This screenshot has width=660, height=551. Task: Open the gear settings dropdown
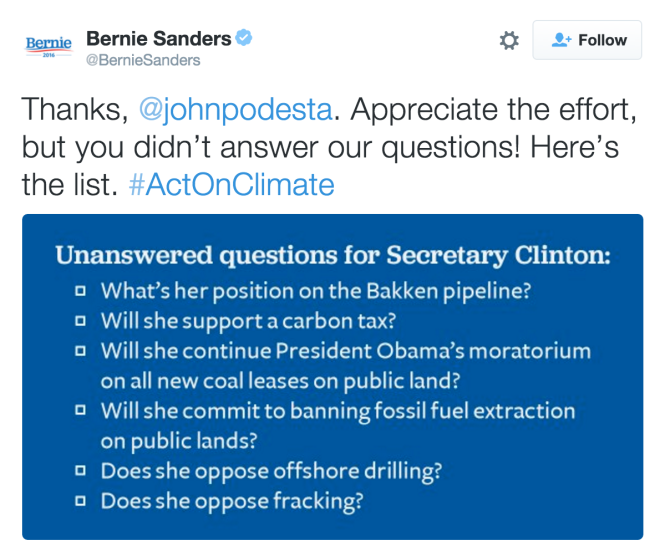click(509, 41)
